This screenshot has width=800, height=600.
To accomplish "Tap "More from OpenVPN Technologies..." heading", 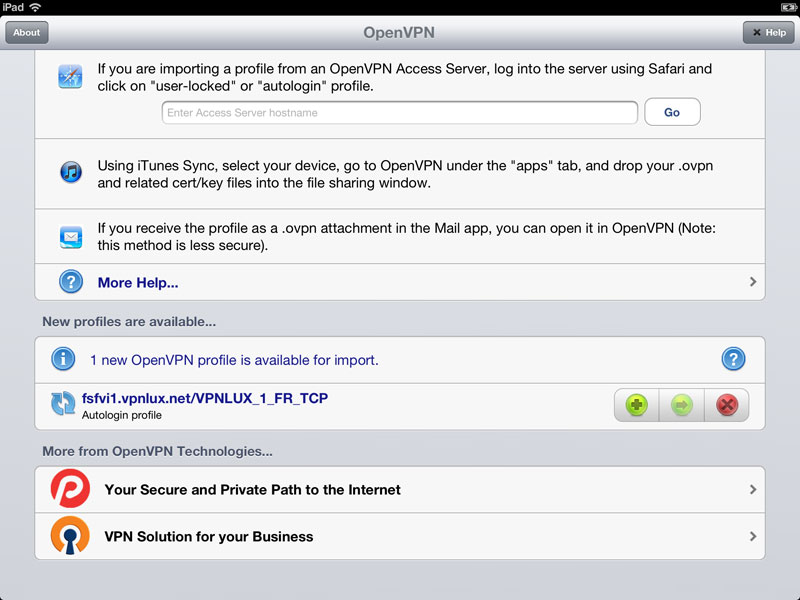I will click(x=157, y=452).
